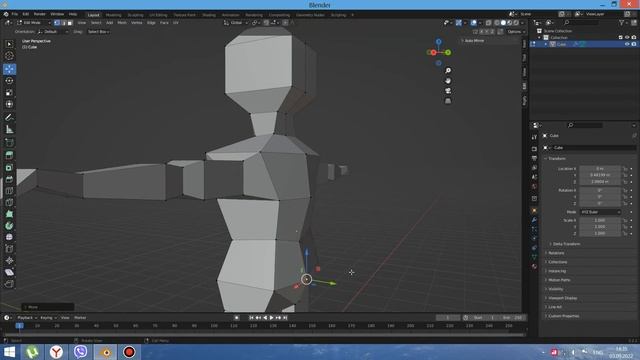Select the Move tool in the toolbar
Screen dimensions: 640x360
click(x=9, y=69)
